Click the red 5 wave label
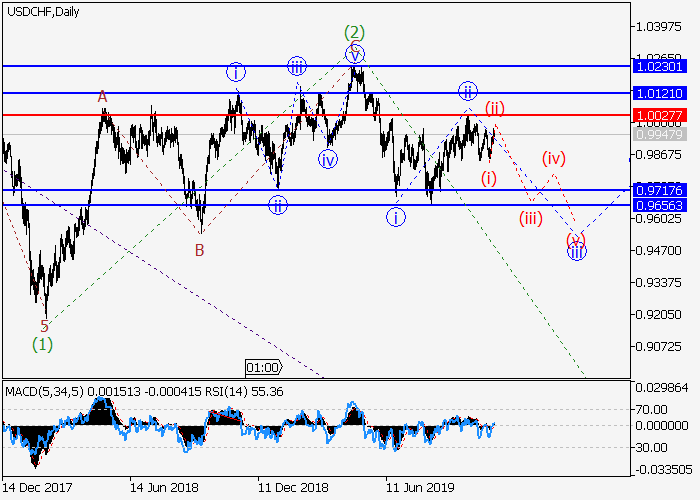 pos(44,326)
